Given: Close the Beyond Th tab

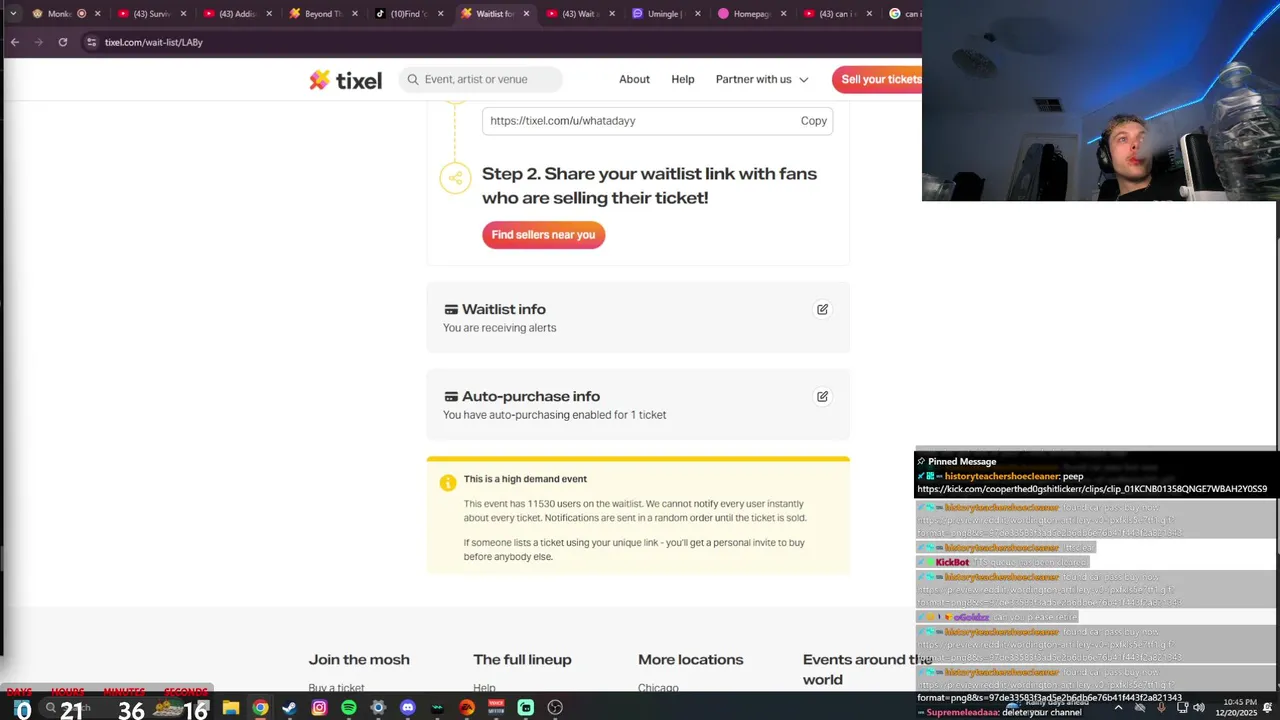Looking at the screenshot, I should [x=353, y=14].
